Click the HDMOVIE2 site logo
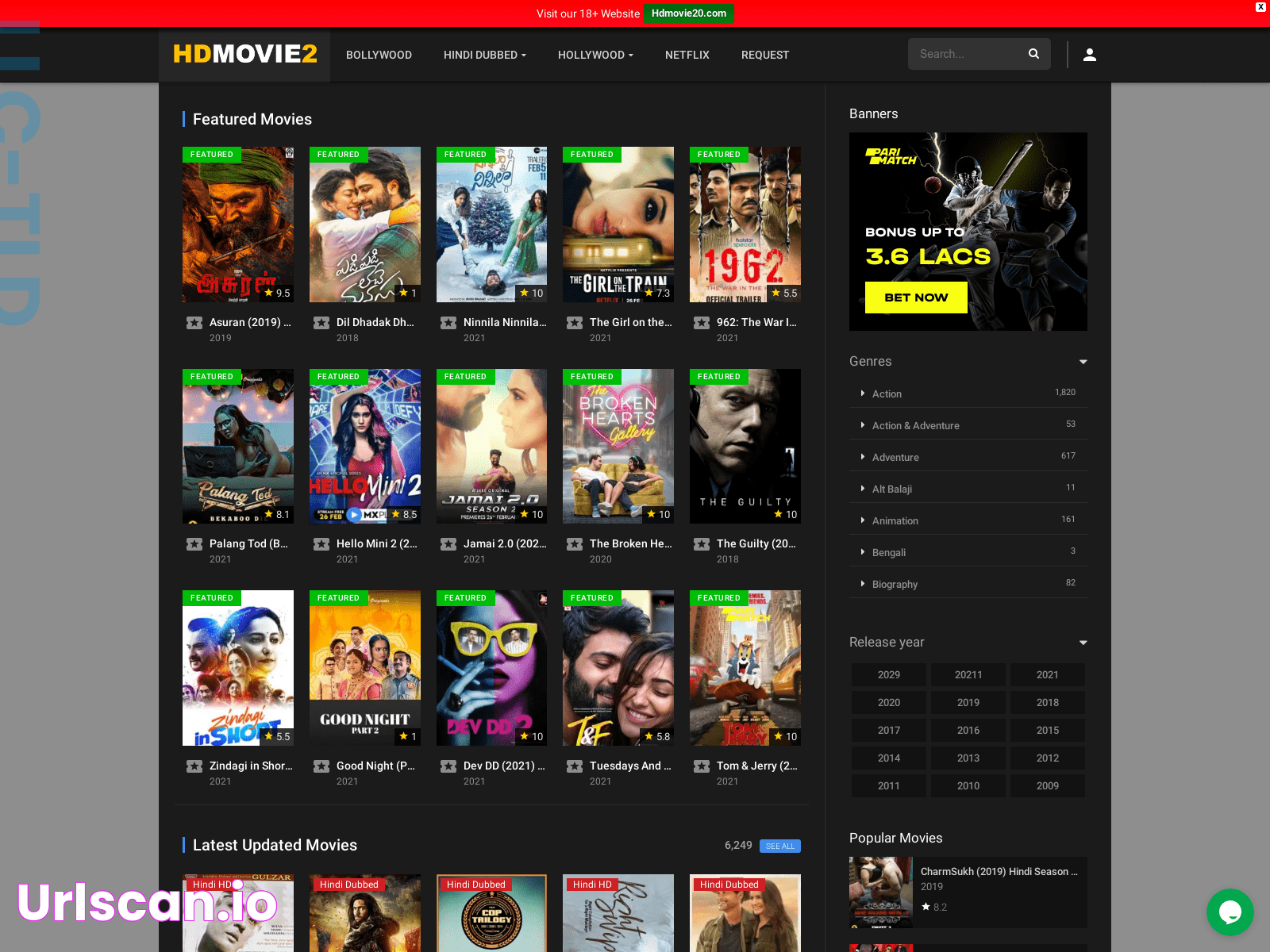 coord(244,54)
